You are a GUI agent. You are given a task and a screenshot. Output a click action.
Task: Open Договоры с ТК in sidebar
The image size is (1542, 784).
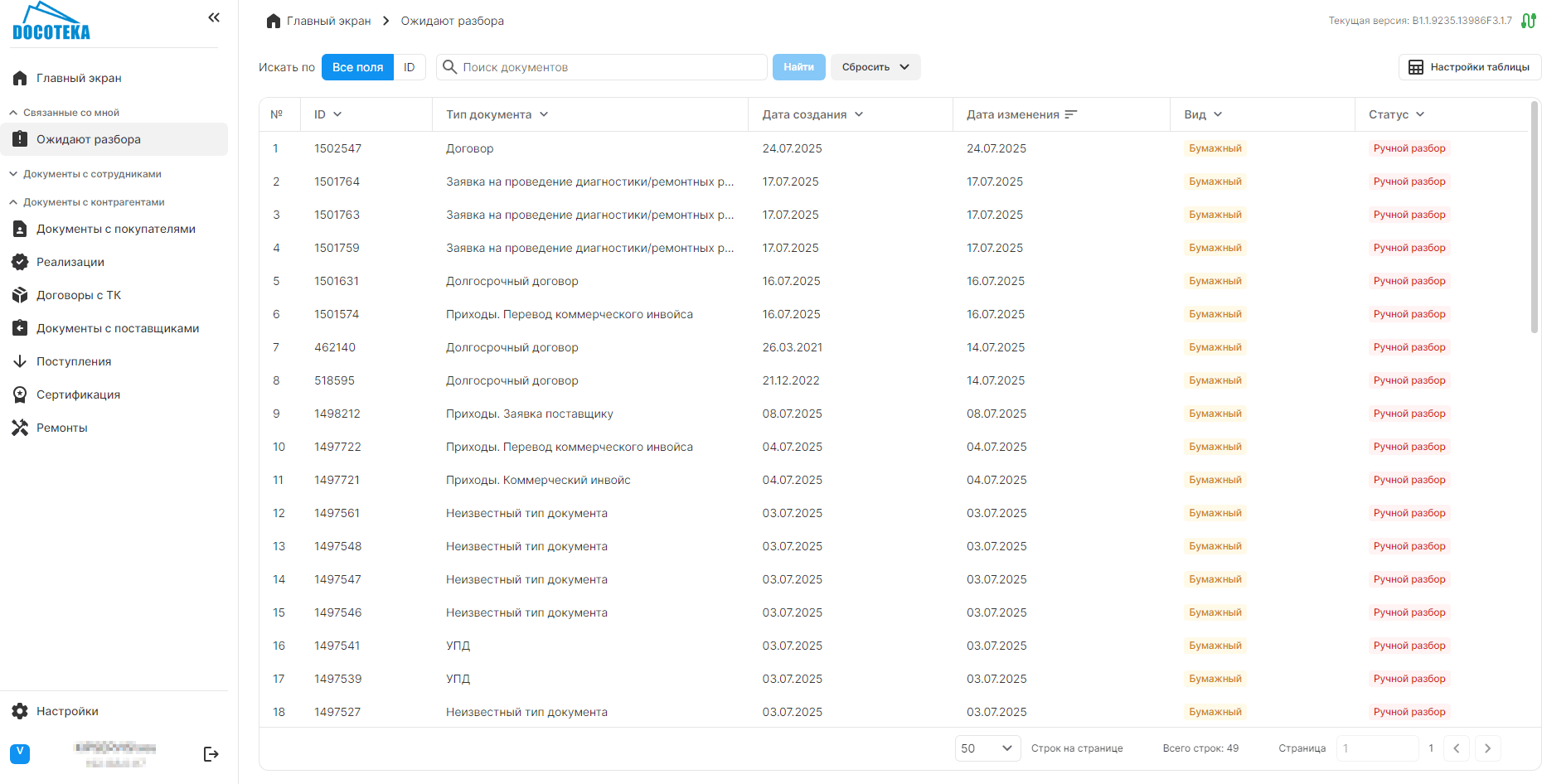click(78, 295)
